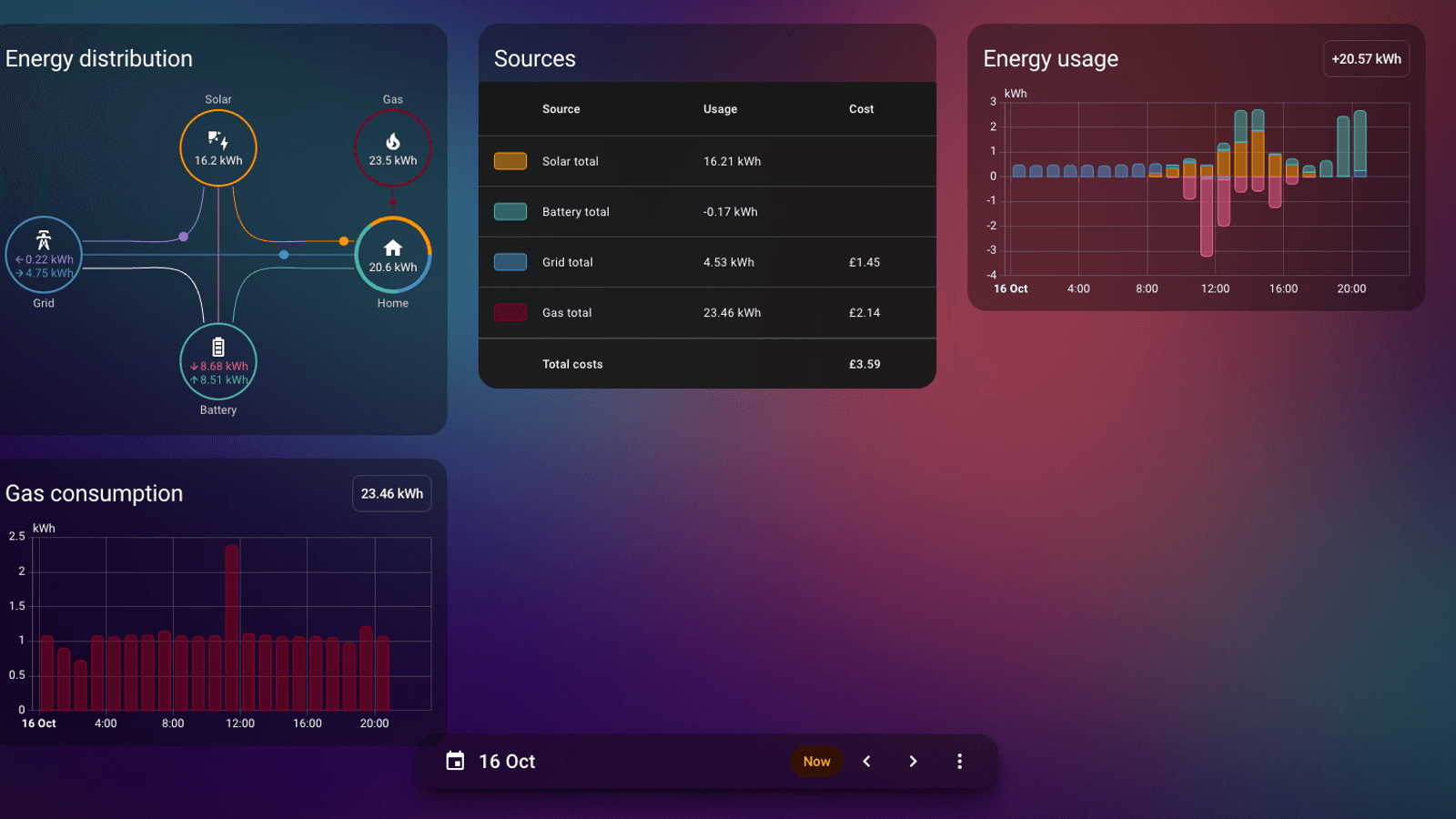Image resolution: width=1456 pixels, height=819 pixels.
Task: Click the 16 Oct date label
Action: coord(507,762)
